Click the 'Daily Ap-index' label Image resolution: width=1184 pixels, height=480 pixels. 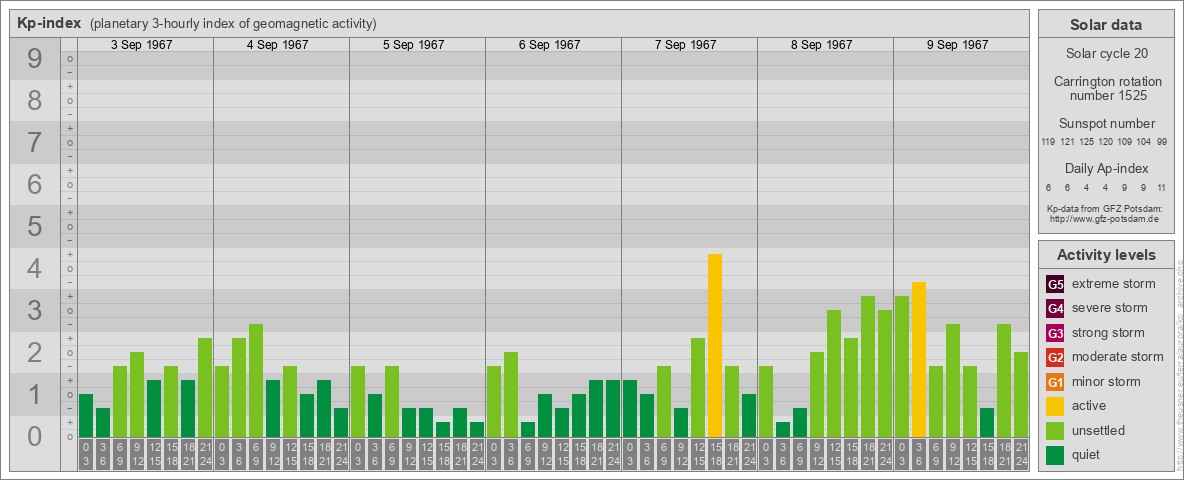pyautogui.click(x=1106, y=168)
